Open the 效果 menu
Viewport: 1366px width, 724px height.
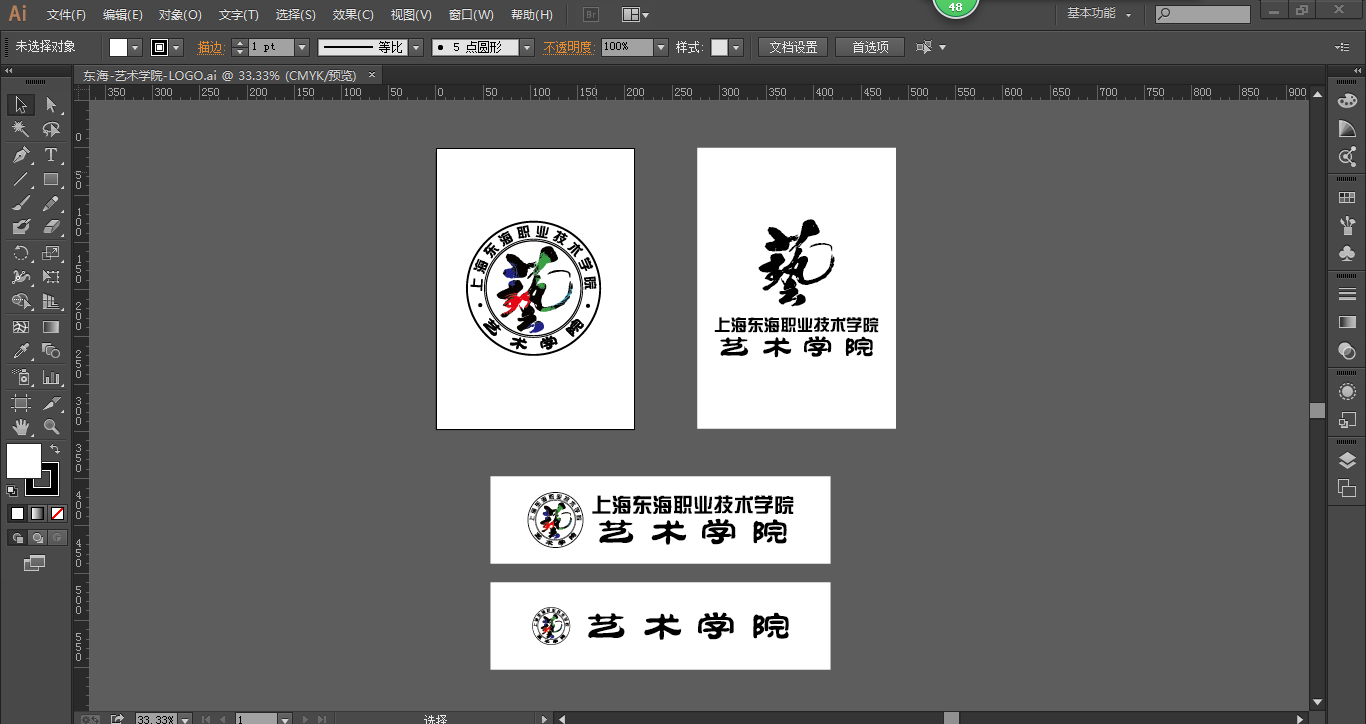[x=352, y=14]
